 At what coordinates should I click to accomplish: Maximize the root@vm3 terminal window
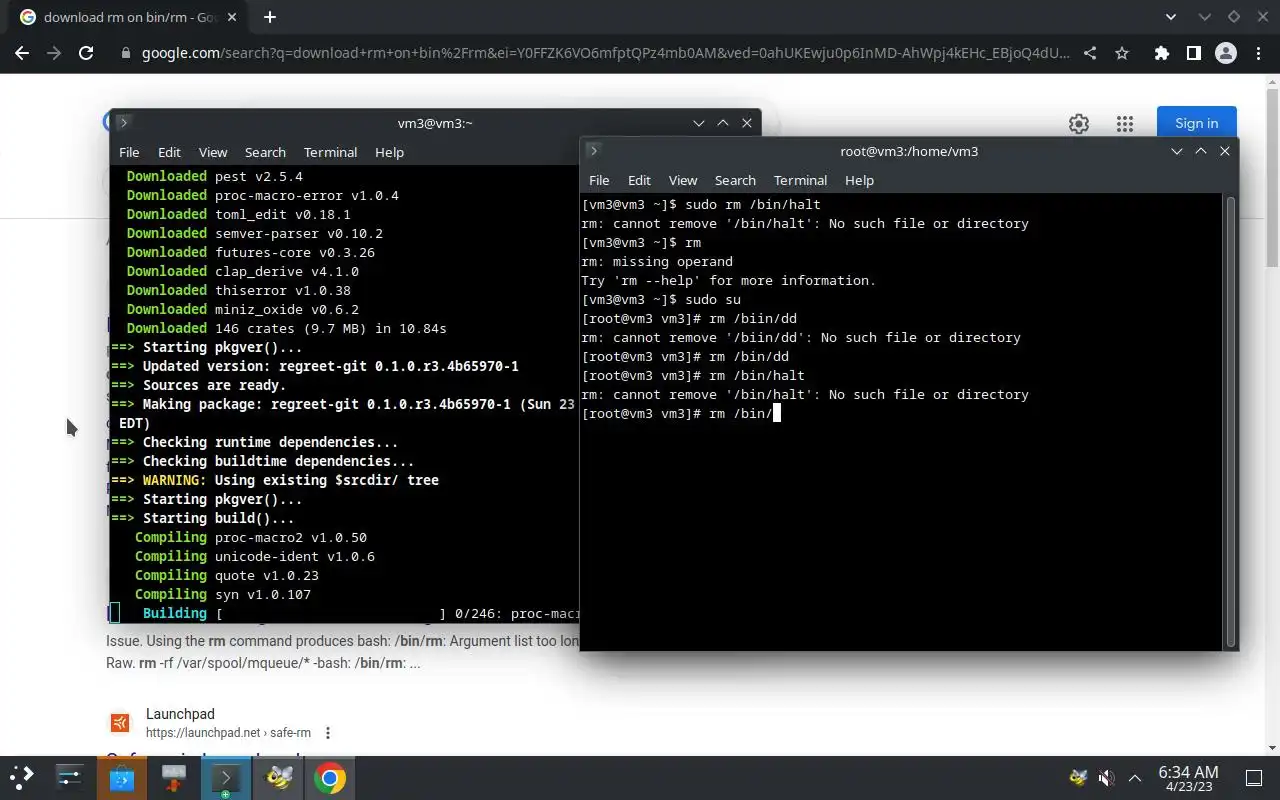tap(1200, 151)
